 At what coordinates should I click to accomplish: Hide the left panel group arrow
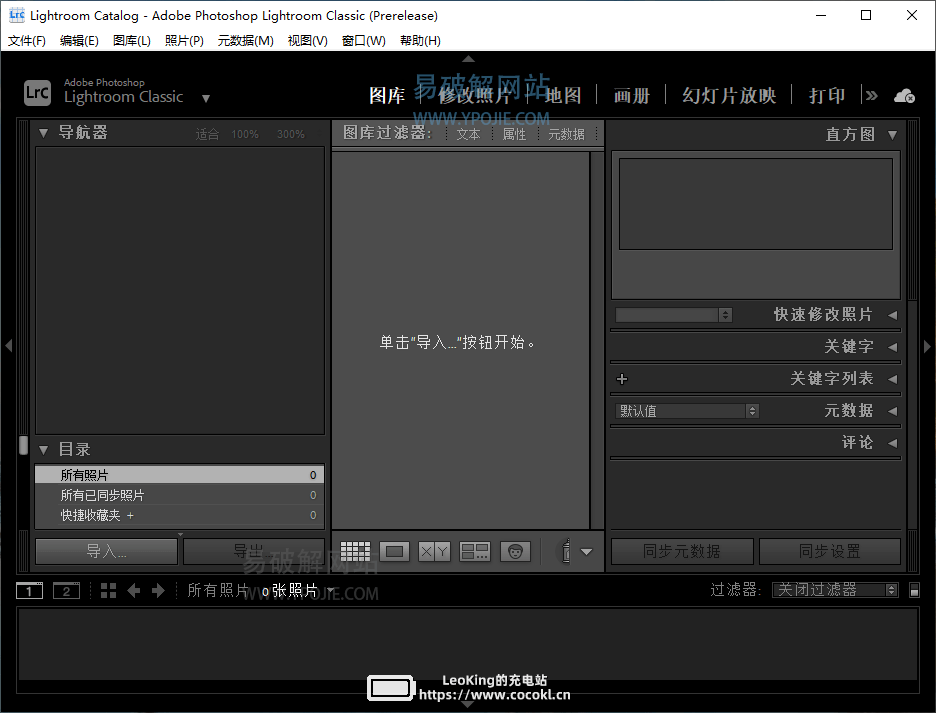point(8,345)
